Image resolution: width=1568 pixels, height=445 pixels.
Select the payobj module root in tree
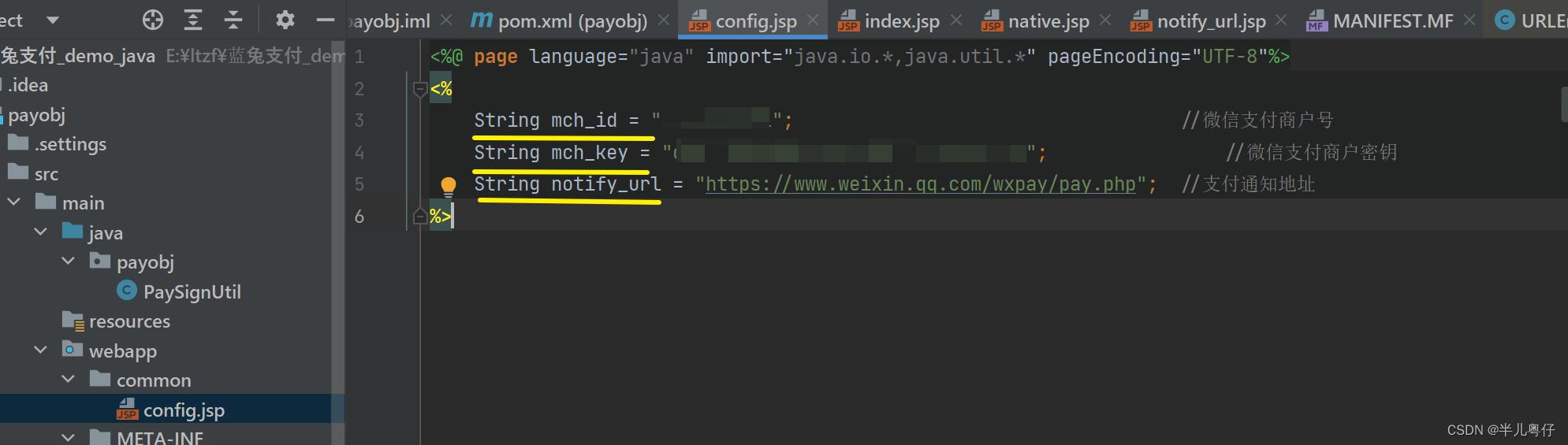36,115
